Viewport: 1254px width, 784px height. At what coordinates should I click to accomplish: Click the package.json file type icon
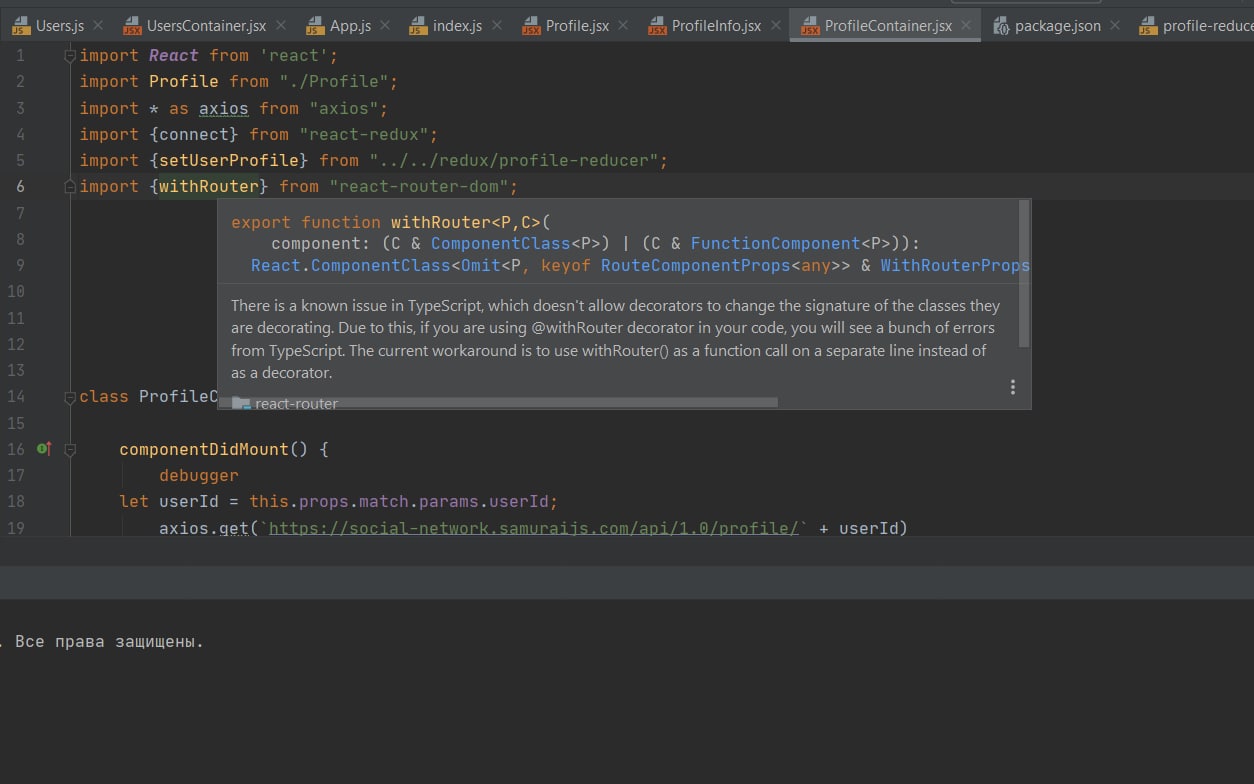tap(1001, 26)
